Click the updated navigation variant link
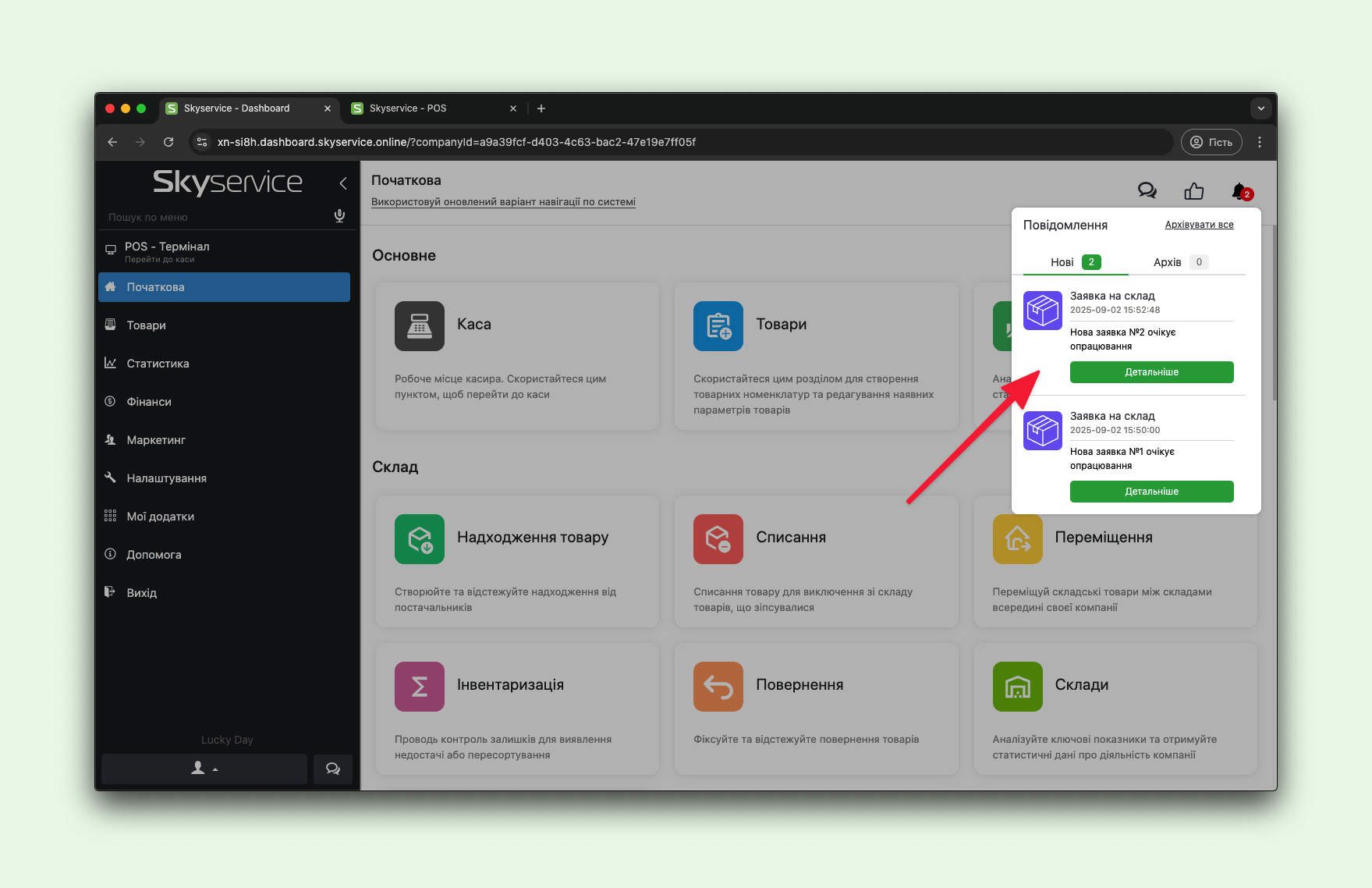The width and height of the screenshot is (1372, 888). tap(503, 202)
